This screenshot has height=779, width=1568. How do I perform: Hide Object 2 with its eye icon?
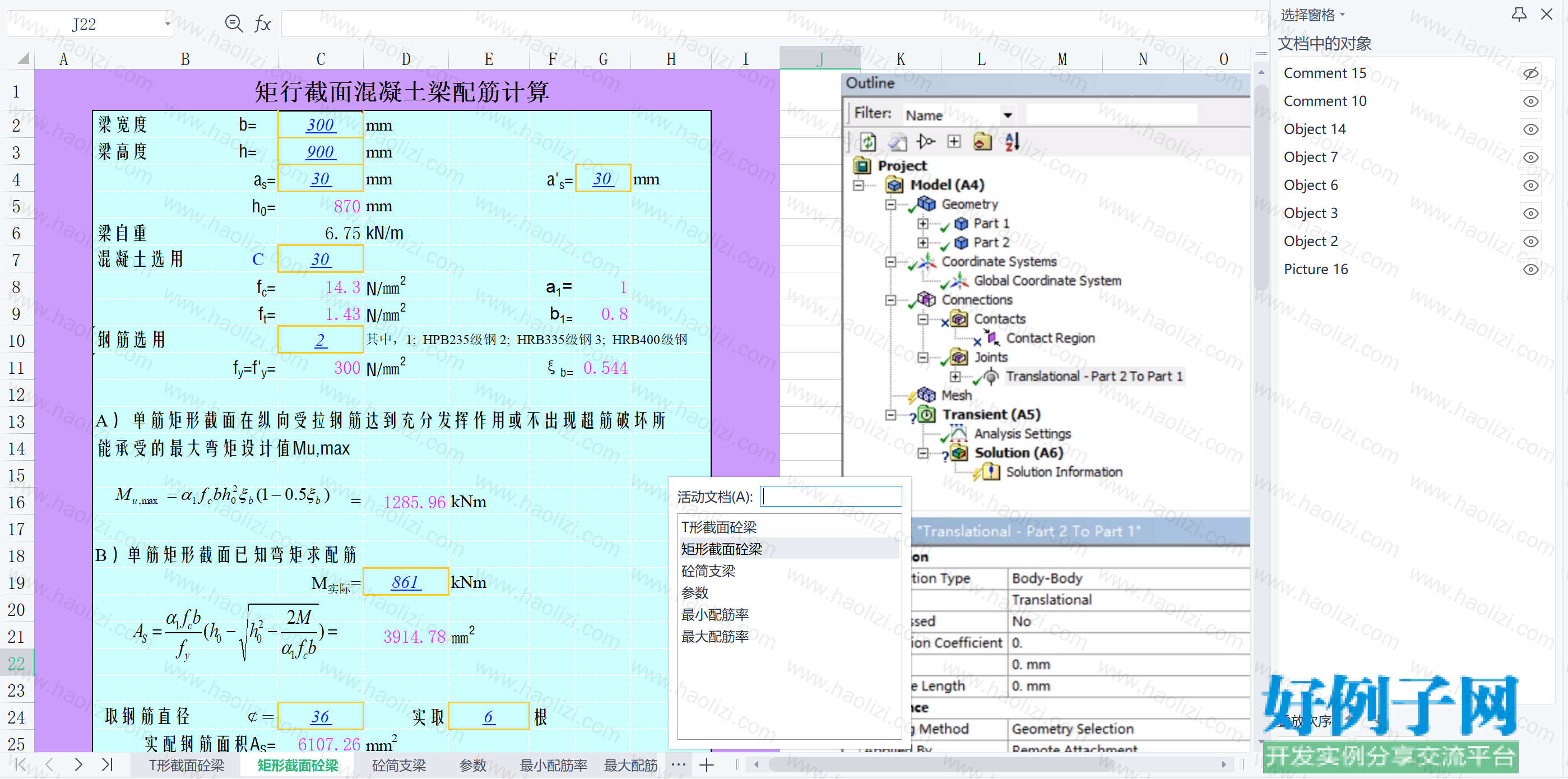pos(1531,241)
